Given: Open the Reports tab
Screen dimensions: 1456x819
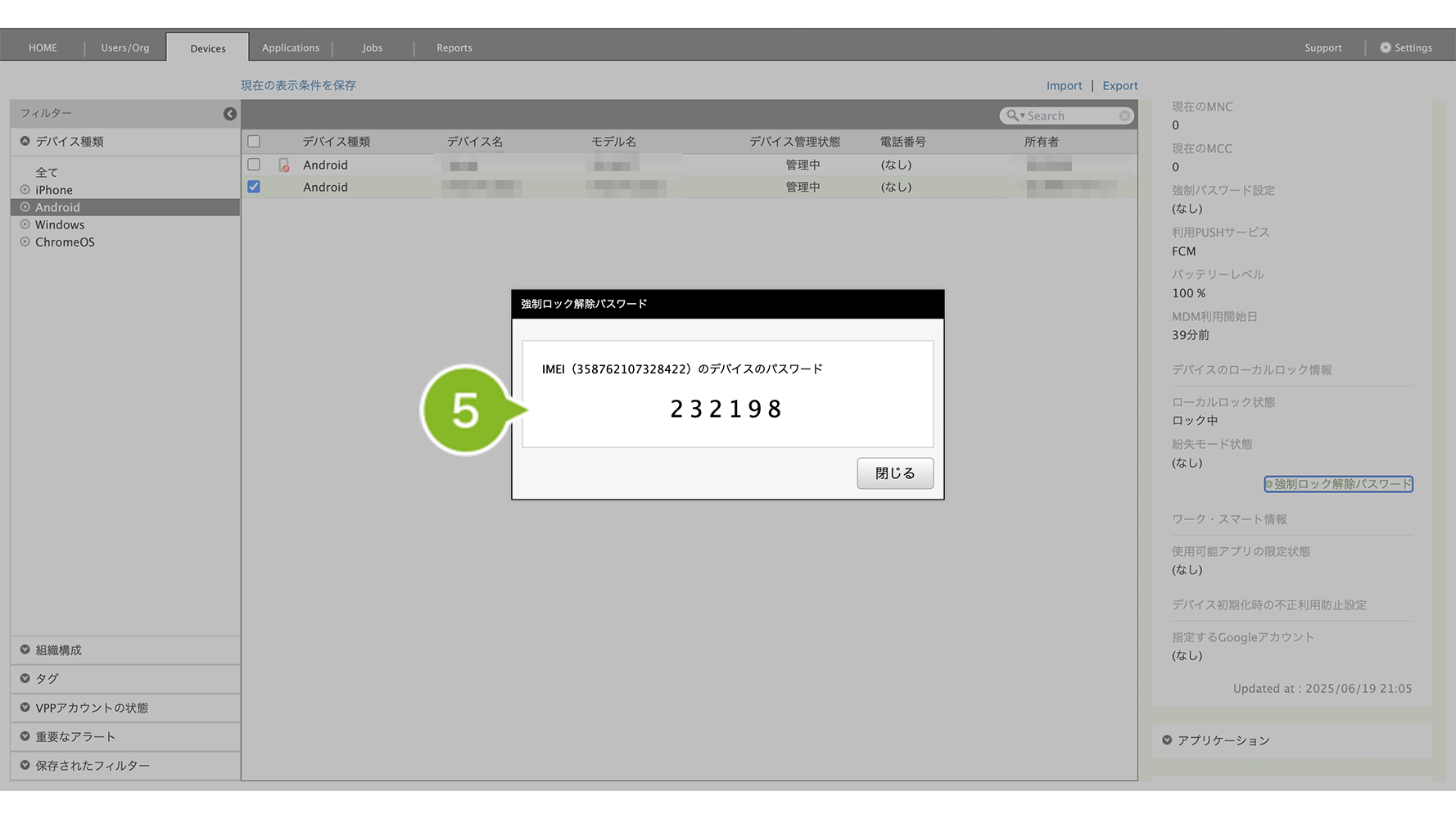Looking at the screenshot, I should click(x=454, y=48).
